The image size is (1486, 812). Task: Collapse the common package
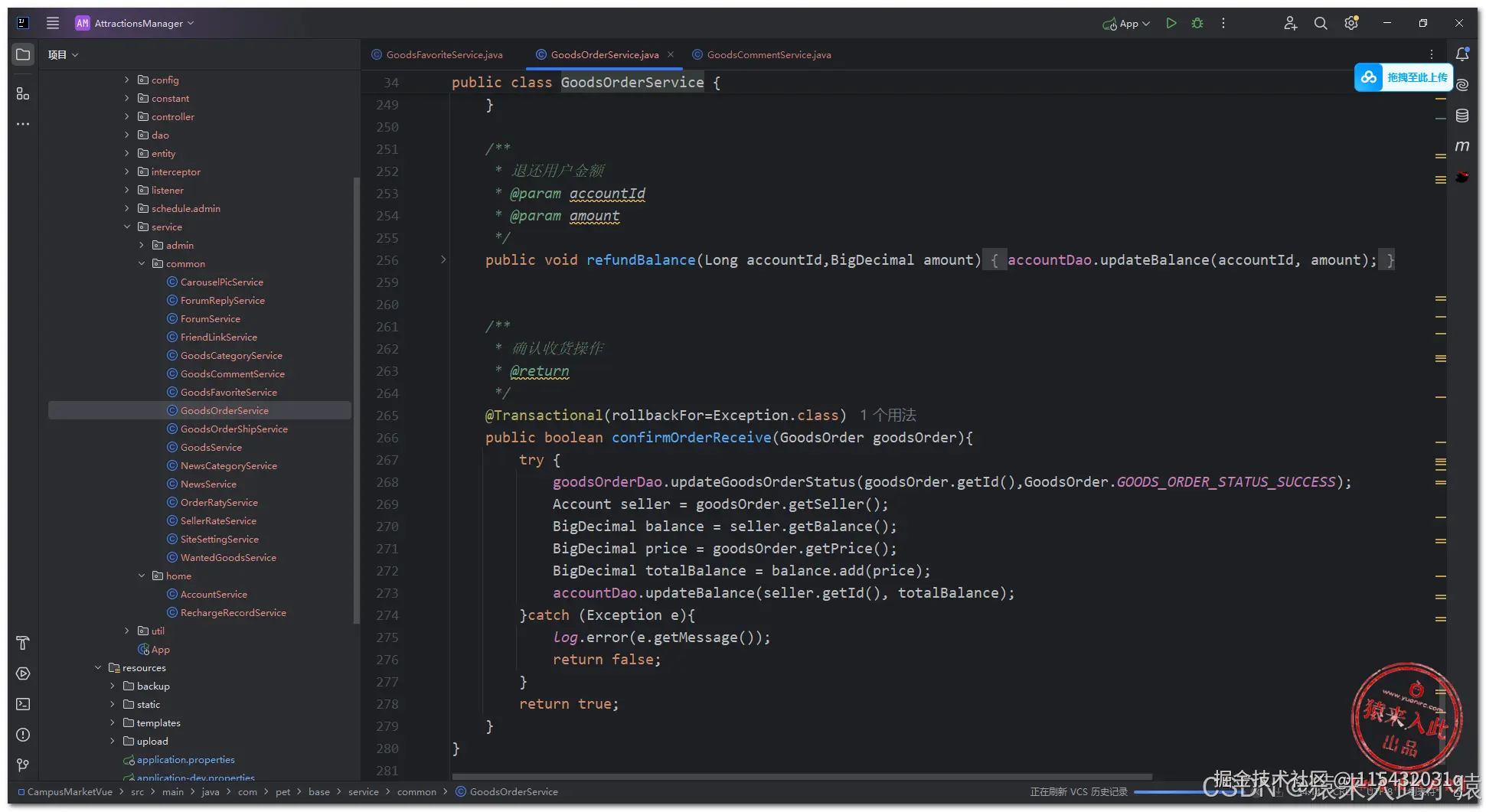click(x=142, y=263)
